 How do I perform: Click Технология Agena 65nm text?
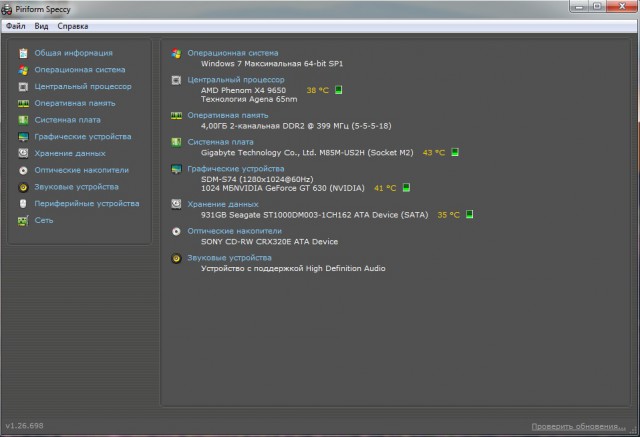[x=249, y=99]
